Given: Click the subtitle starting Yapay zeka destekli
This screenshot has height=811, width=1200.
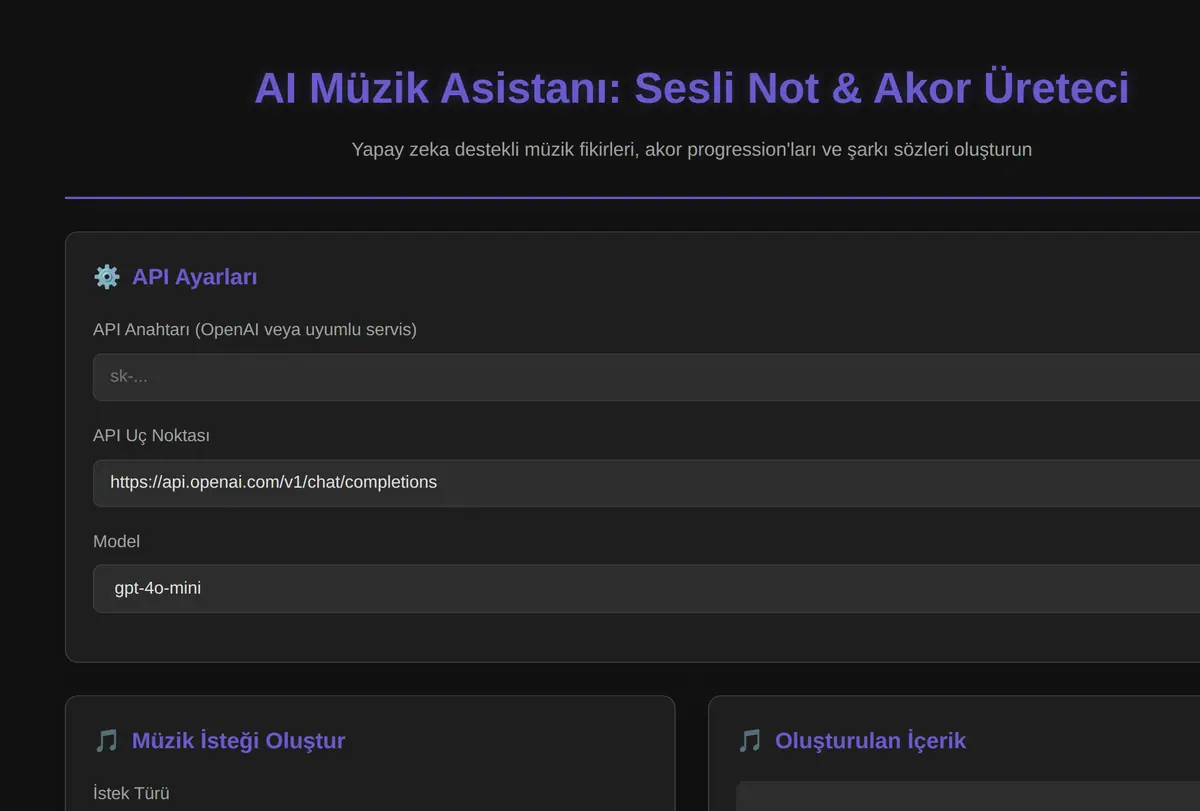Looking at the screenshot, I should [x=691, y=150].
